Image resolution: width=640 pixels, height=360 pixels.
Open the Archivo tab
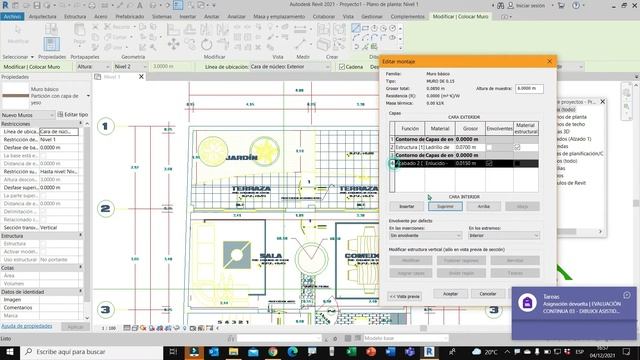pos(13,17)
